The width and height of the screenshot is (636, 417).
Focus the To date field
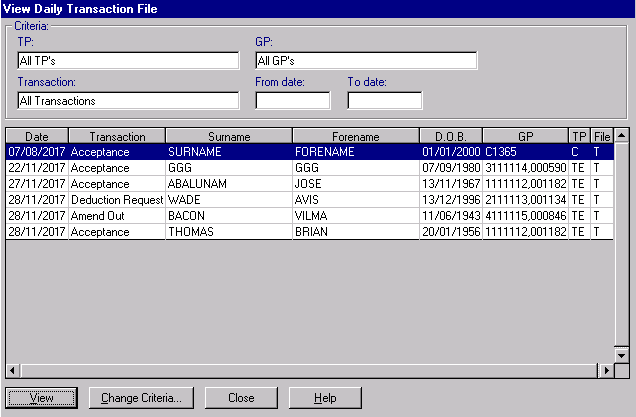[384, 100]
